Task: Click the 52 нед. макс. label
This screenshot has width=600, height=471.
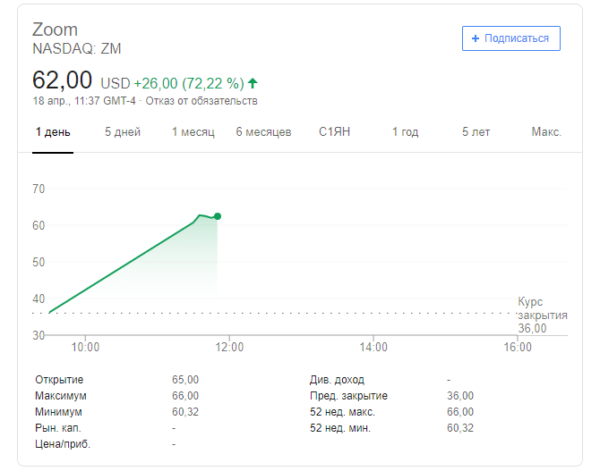Action: (342, 412)
